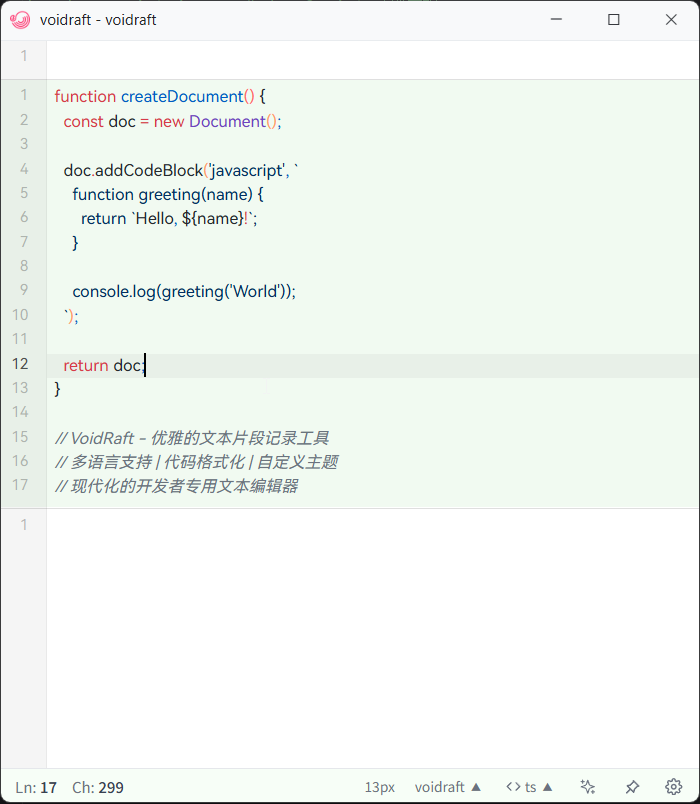The height and width of the screenshot is (804, 700).
Task: Open settings using the gear icon
Action: pyautogui.click(x=673, y=787)
